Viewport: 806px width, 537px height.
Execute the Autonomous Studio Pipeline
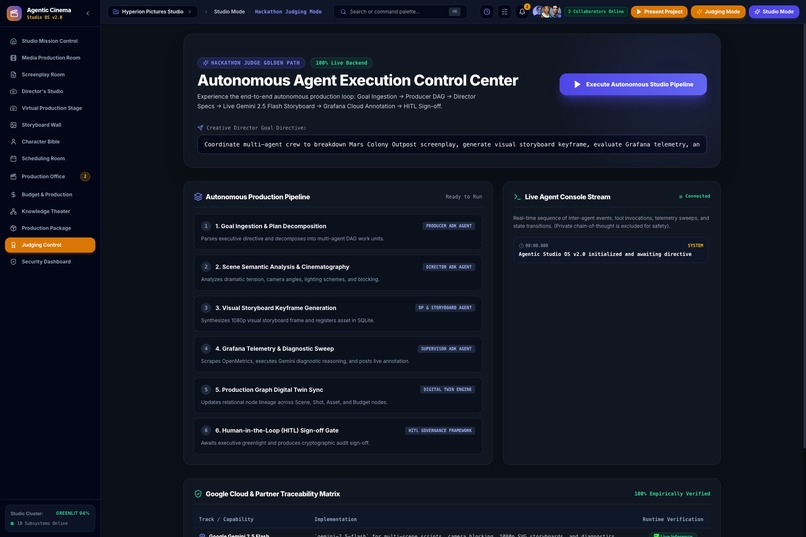pyautogui.click(x=633, y=84)
